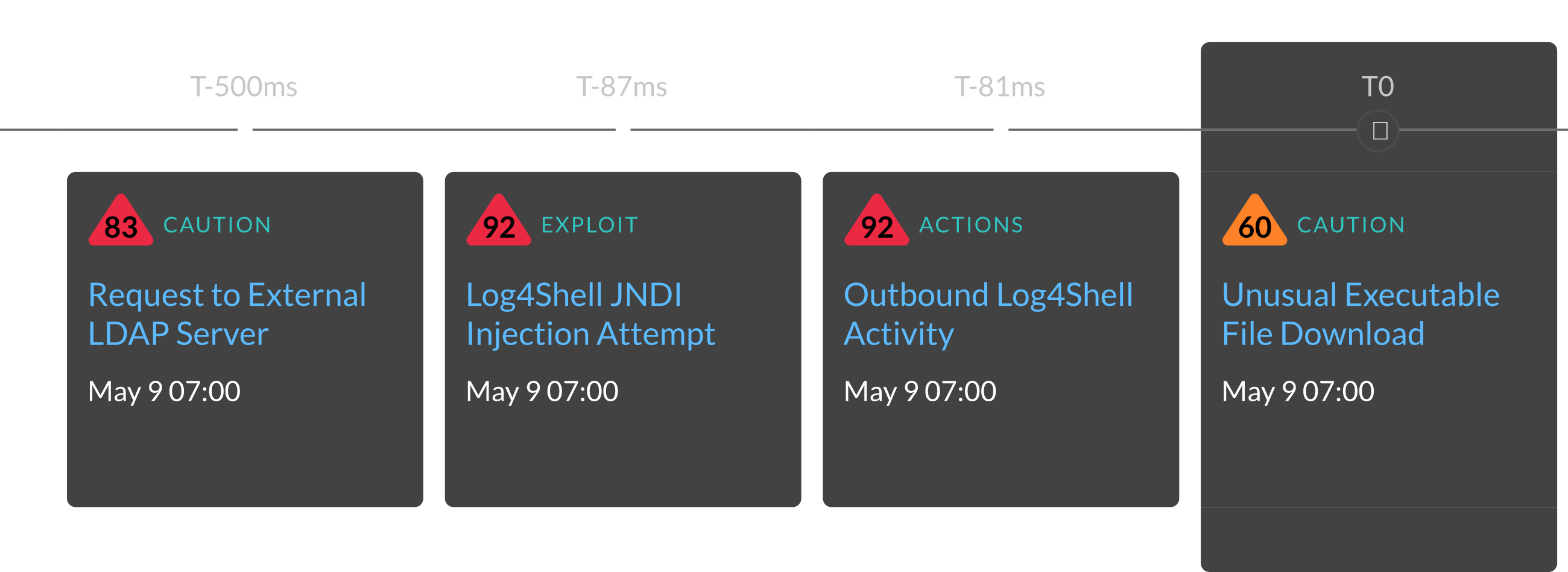The height and width of the screenshot is (572, 1568).
Task: Click the Log4Shell JNDI card timestamp
Action: (x=542, y=391)
